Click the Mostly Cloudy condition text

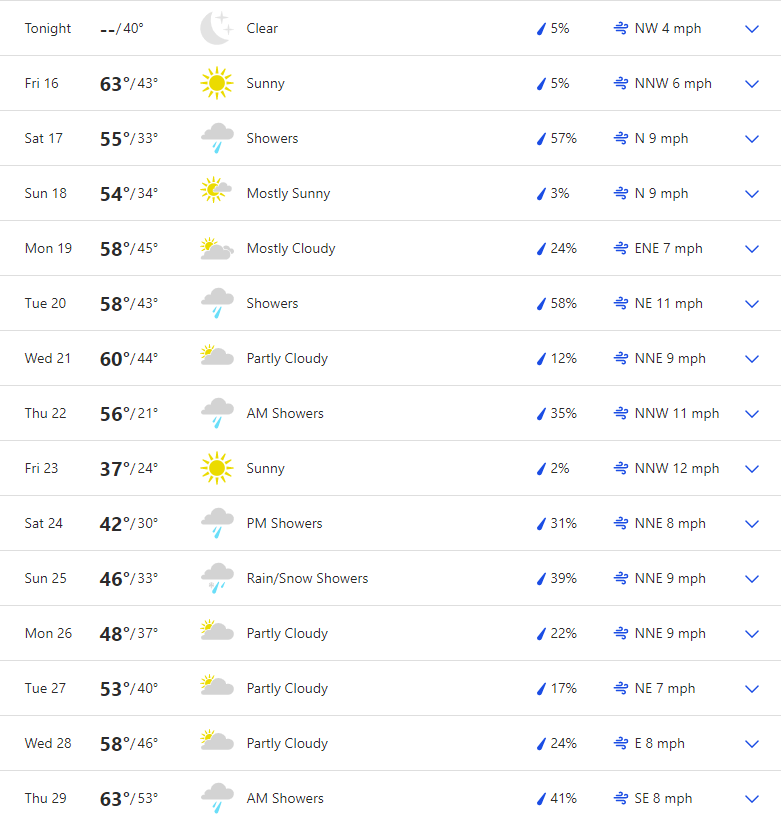[291, 248]
